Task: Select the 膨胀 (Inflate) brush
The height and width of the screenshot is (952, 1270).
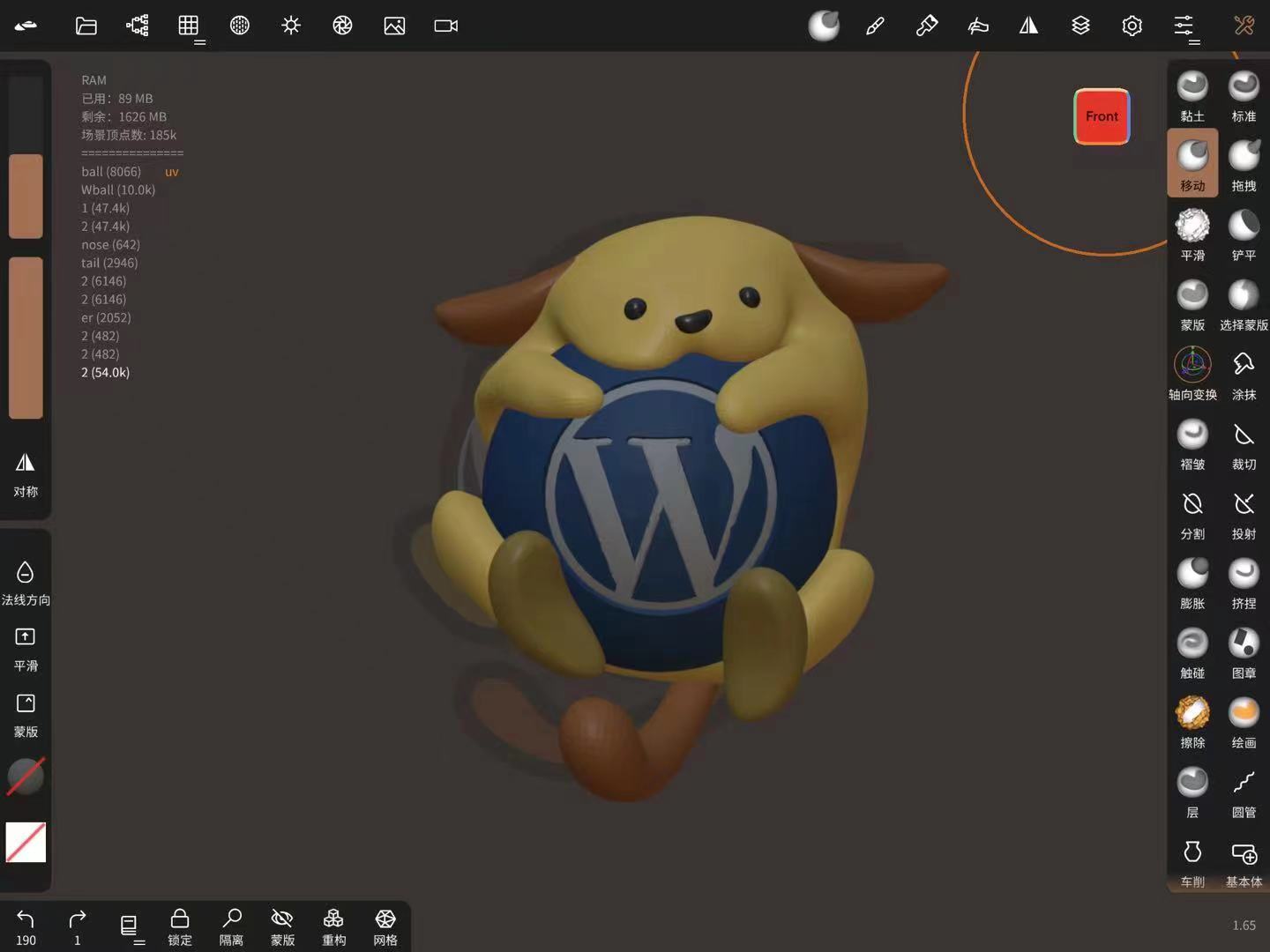Action: click(1192, 583)
